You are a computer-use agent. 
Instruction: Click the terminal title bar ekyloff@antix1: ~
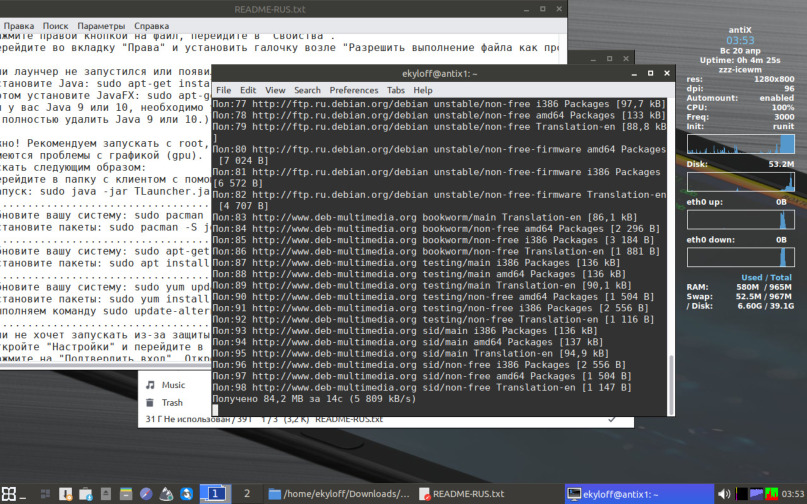point(439,74)
